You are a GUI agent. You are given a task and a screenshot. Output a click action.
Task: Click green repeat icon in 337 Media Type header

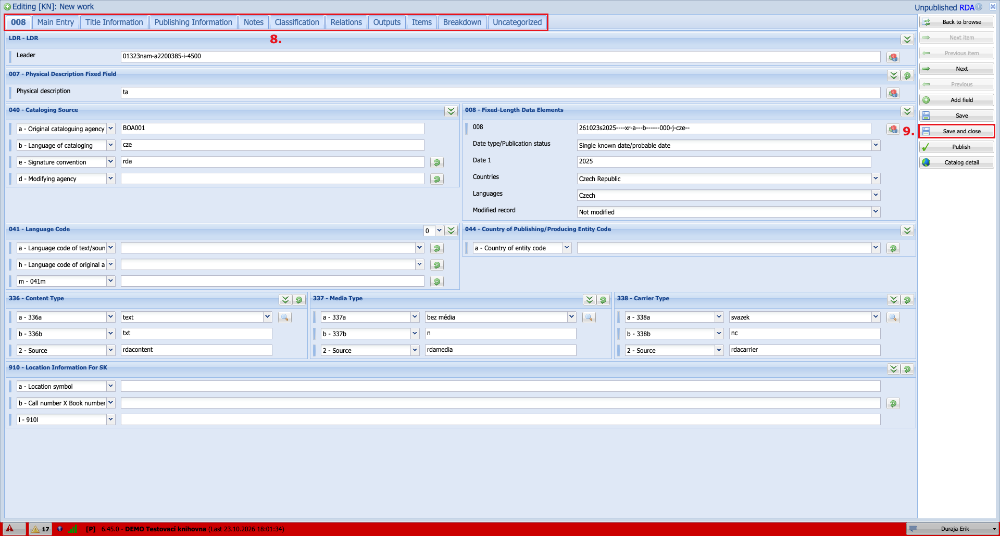603,299
